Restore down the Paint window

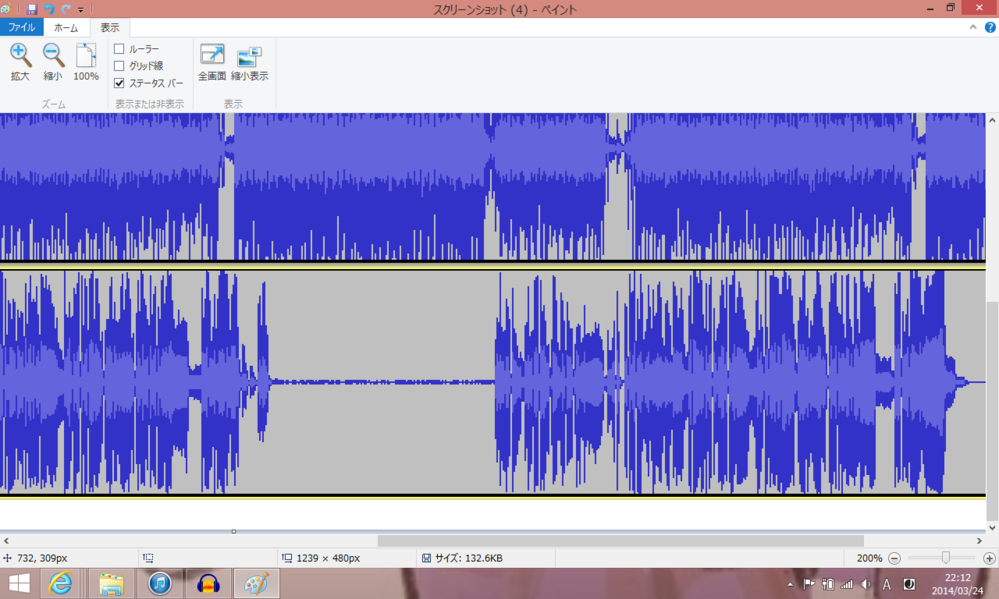click(950, 8)
